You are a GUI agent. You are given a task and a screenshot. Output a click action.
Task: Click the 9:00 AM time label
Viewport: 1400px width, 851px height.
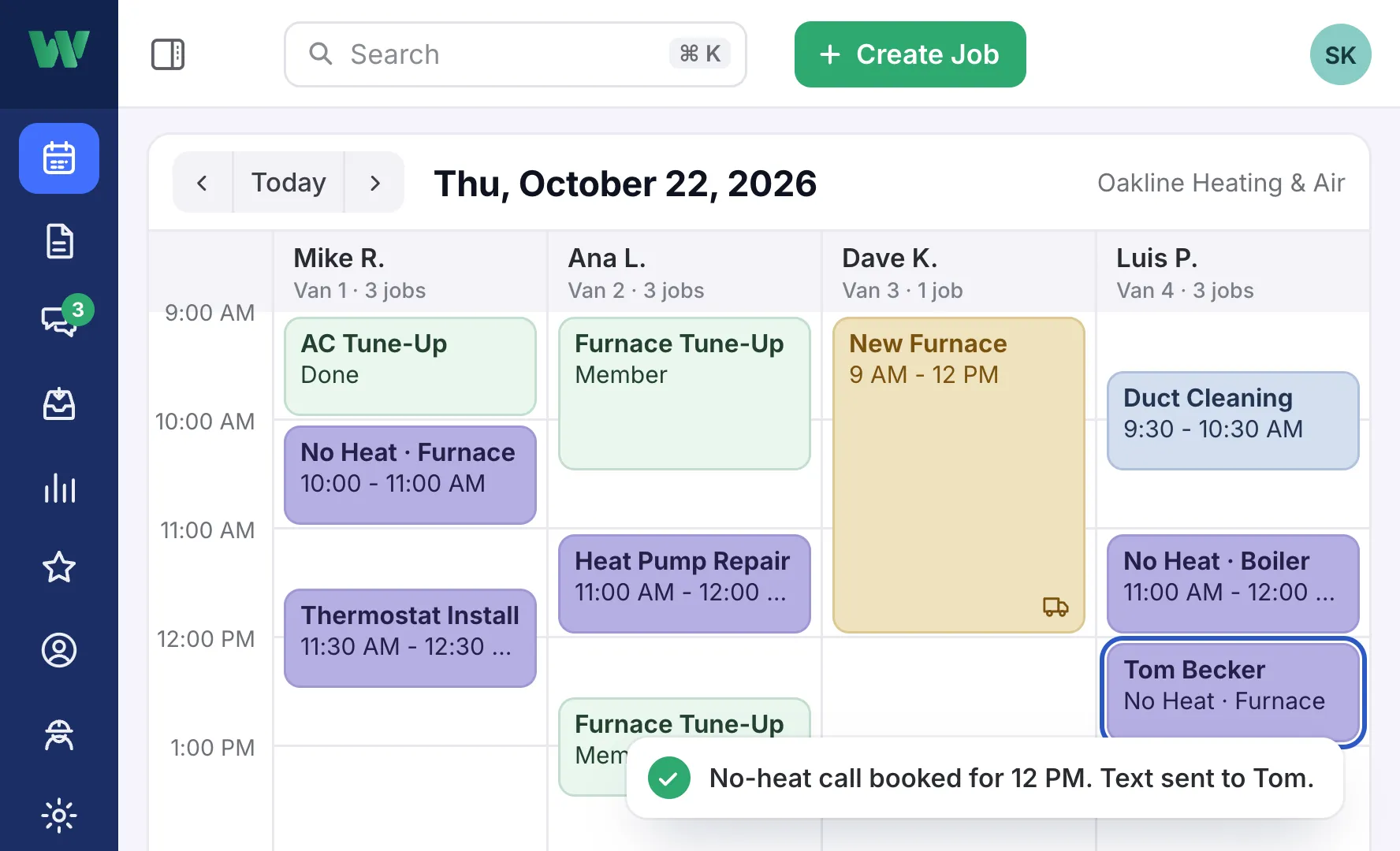[210, 313]
